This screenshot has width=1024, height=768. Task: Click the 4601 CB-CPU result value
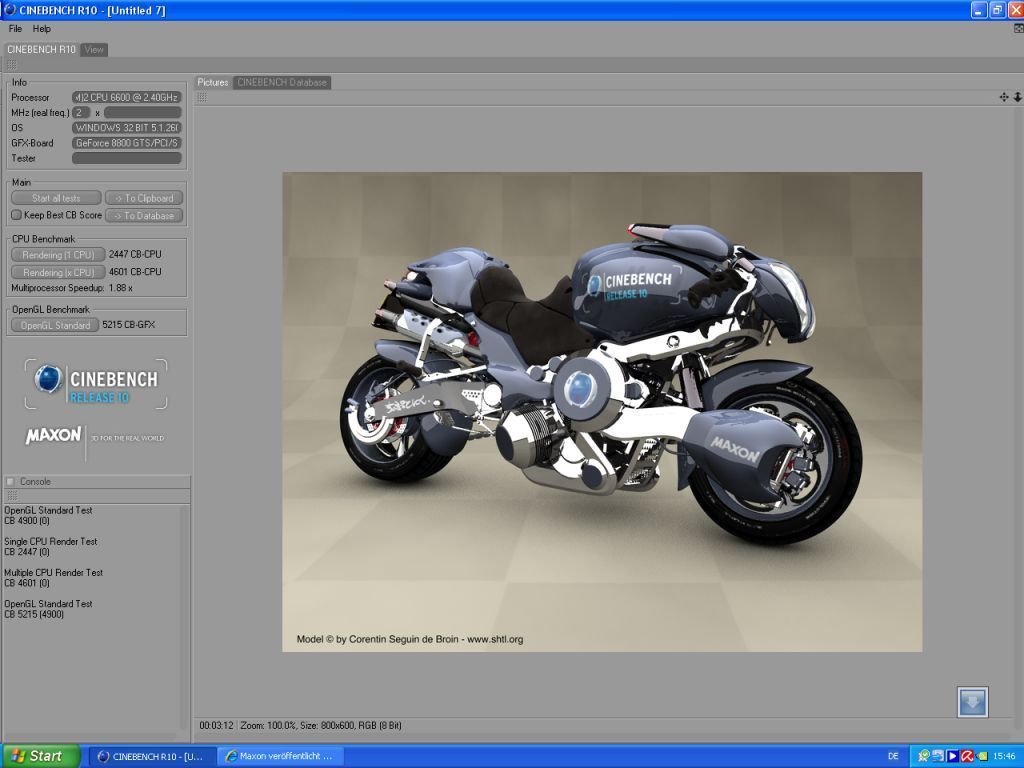click(x=135, y=272)
